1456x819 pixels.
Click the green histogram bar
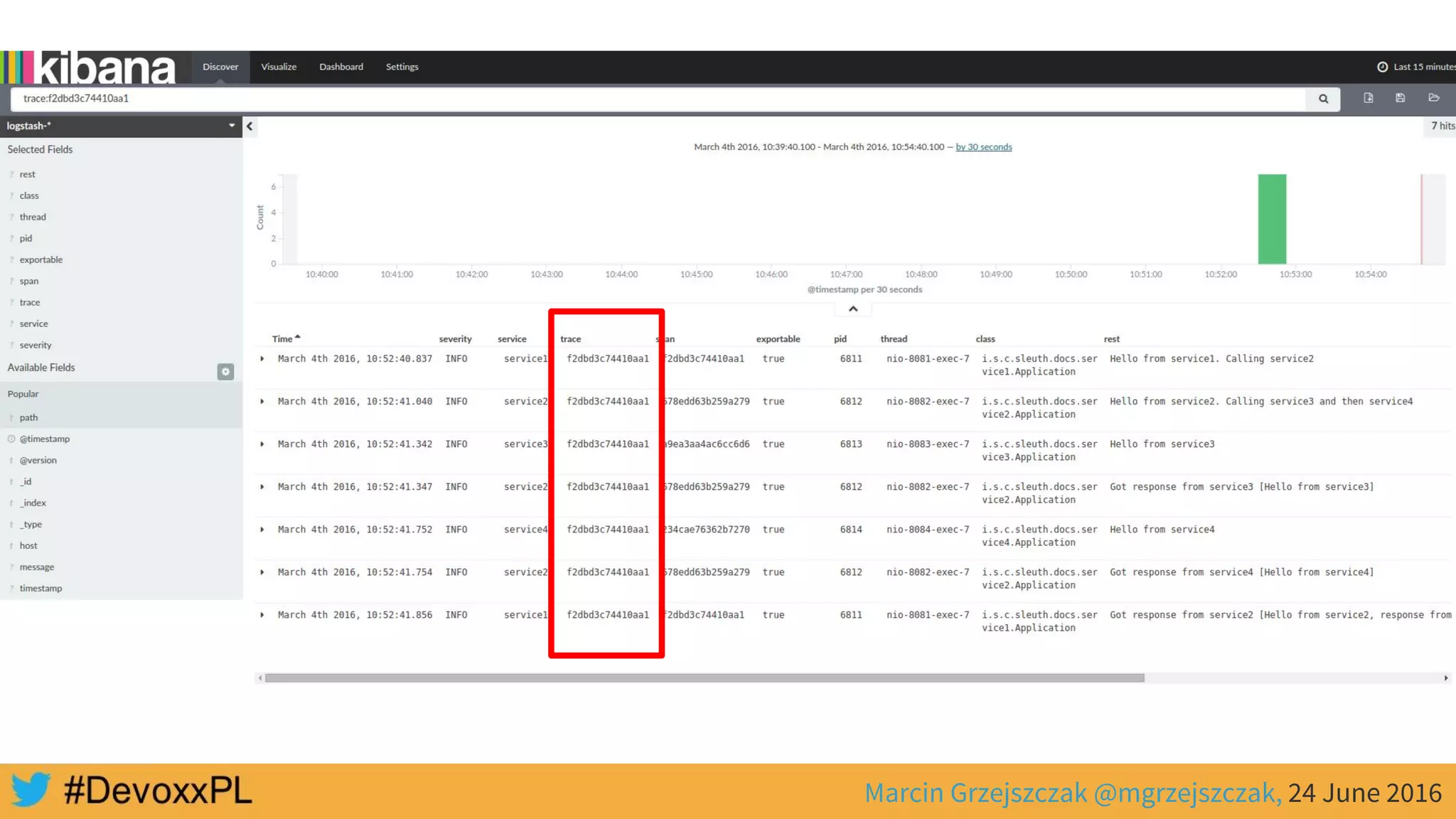(1272, 219)
